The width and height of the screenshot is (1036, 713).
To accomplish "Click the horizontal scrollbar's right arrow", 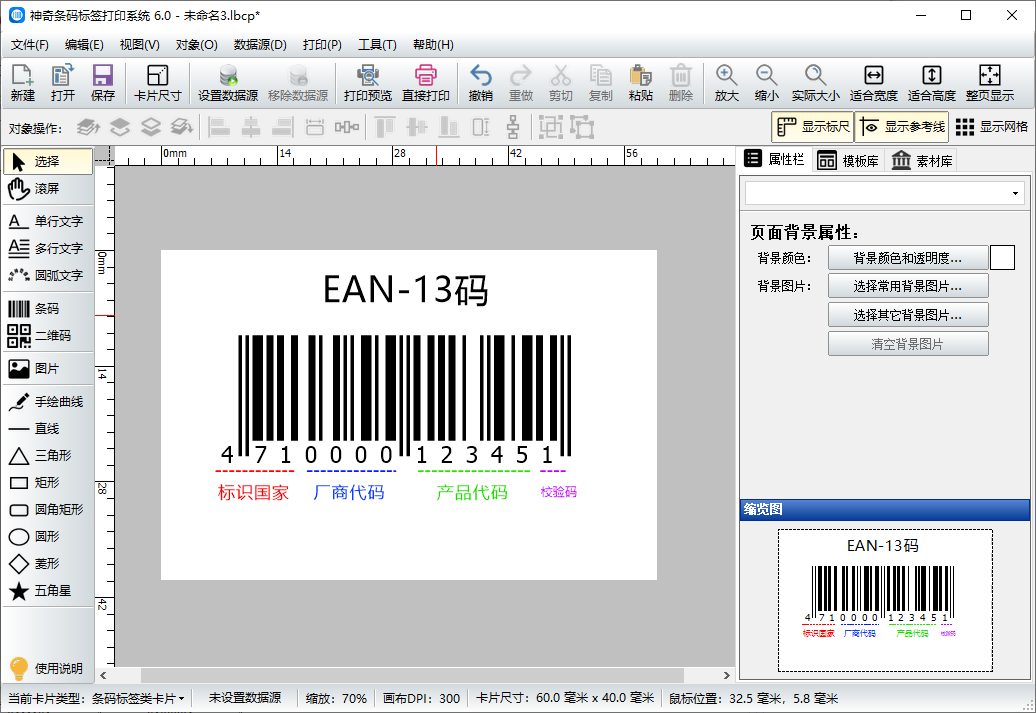I will click(727, 675).
